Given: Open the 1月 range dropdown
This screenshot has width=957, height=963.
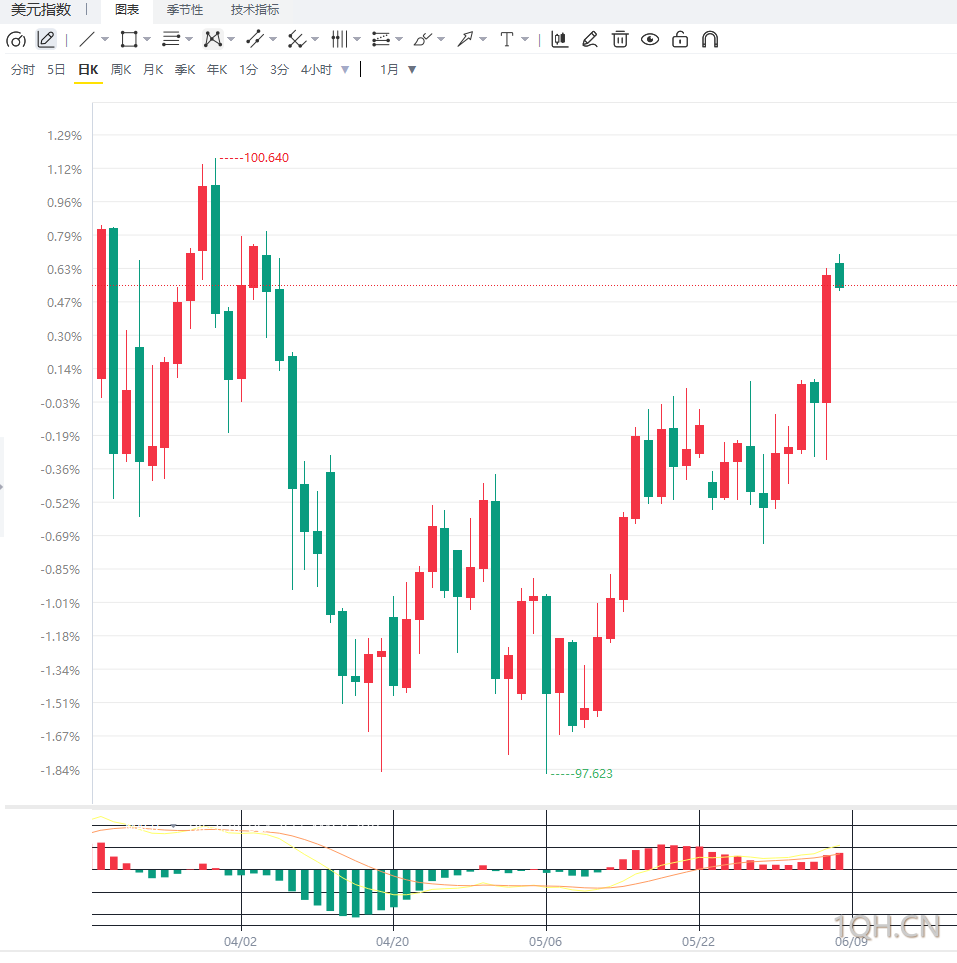Looking at the screenshot, I should [398, 69].
